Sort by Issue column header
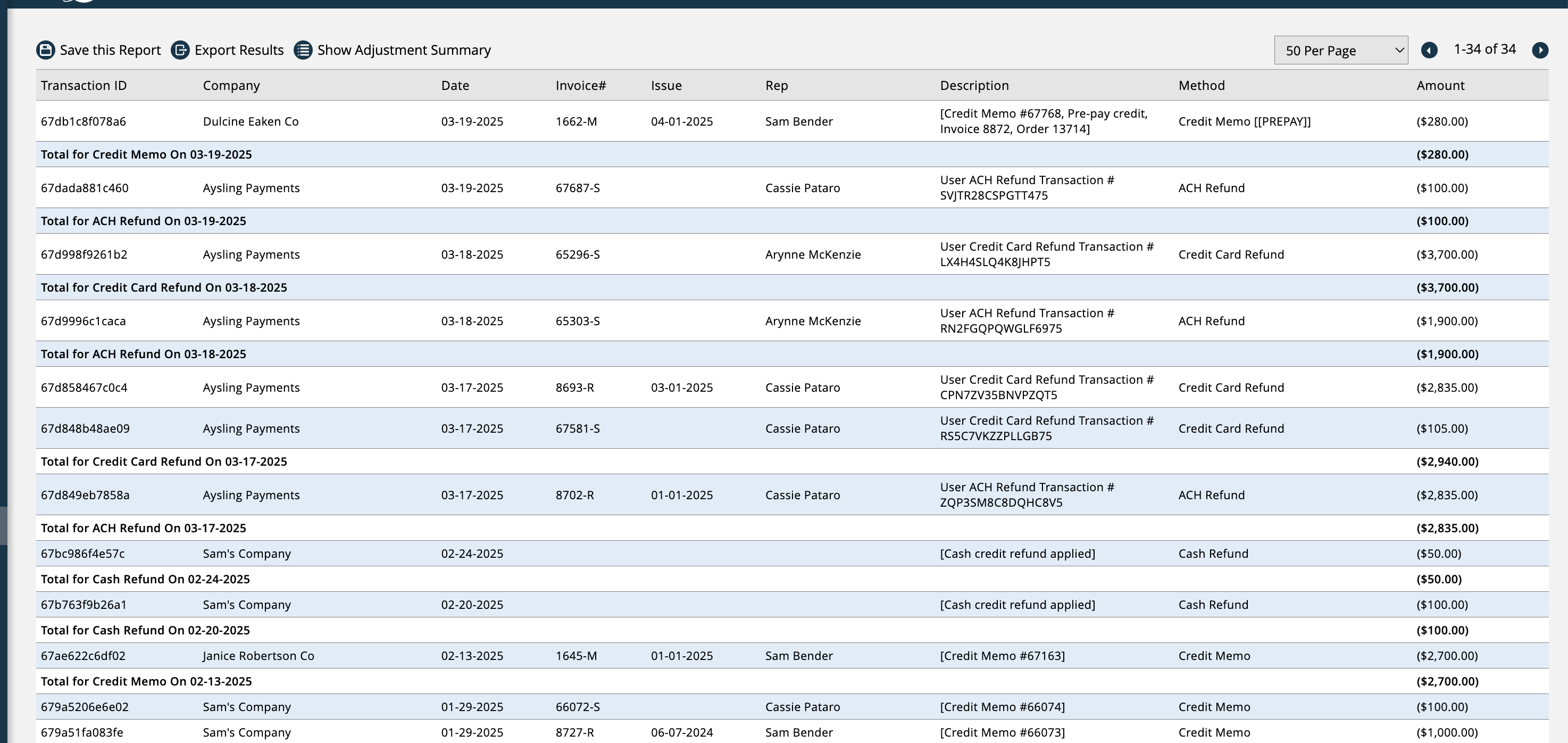 coord(666,85)
